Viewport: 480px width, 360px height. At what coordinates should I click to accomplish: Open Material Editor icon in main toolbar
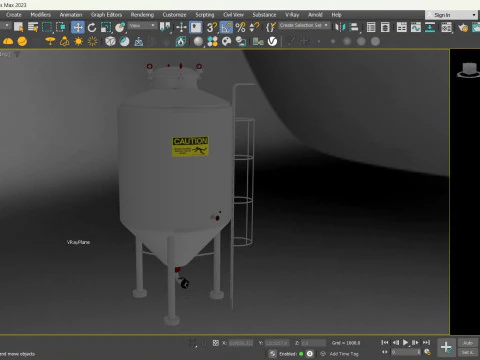[x=446, y=27]
